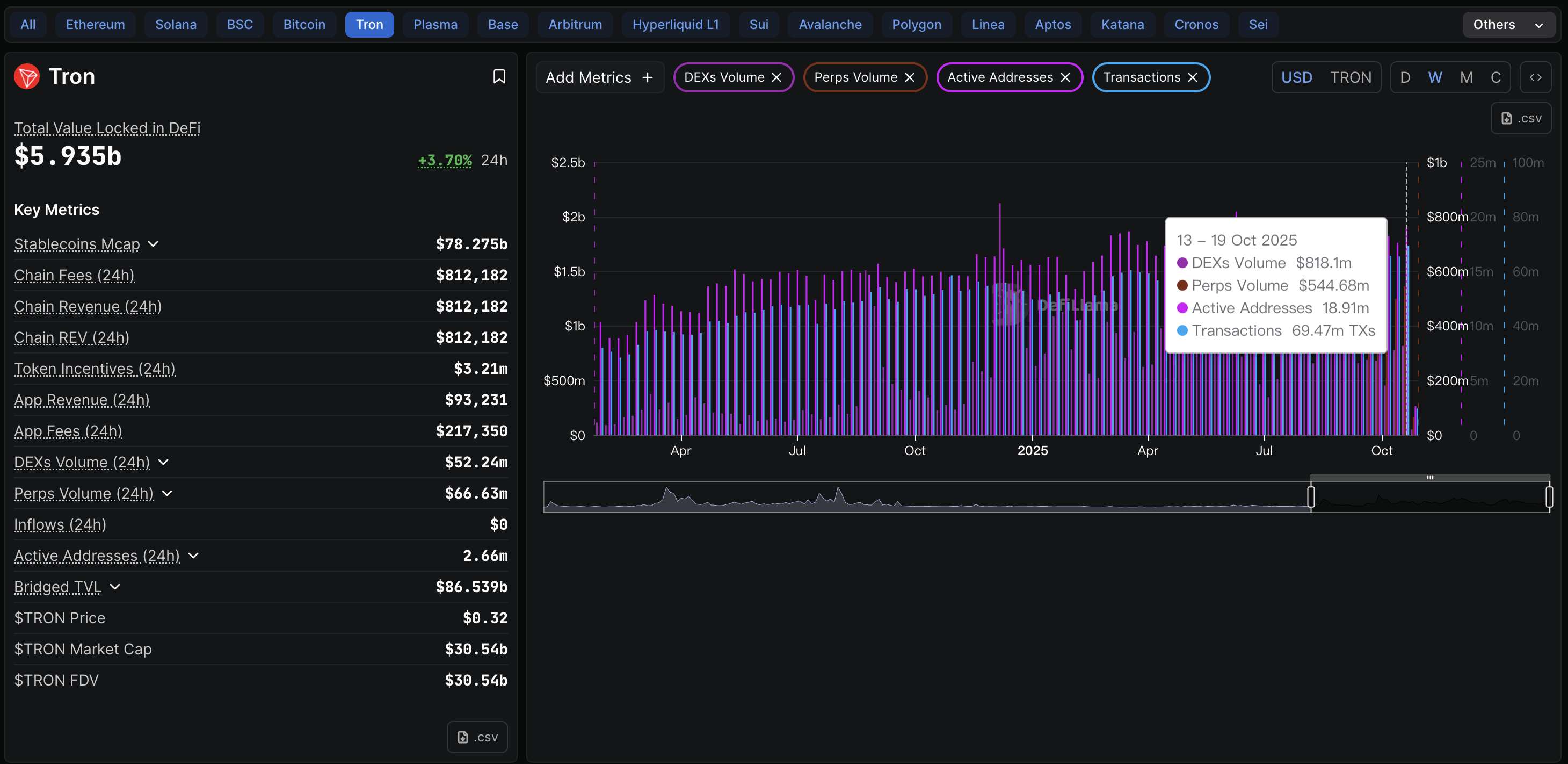Screen dimensions: 1568x764
Task: Click Total Value Locked in DeFi label
Action: (107, 128)
